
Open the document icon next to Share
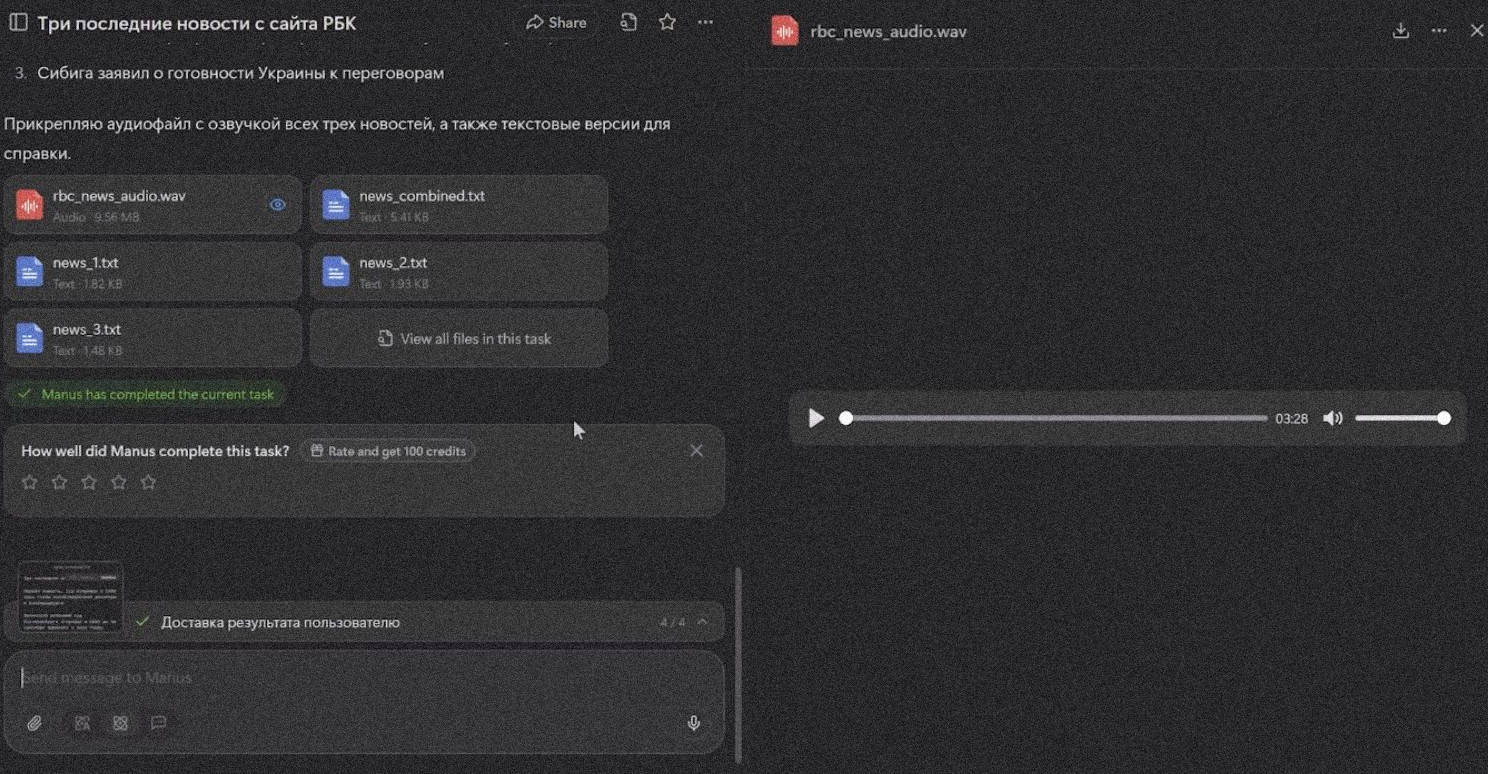[x=628, y=22]
